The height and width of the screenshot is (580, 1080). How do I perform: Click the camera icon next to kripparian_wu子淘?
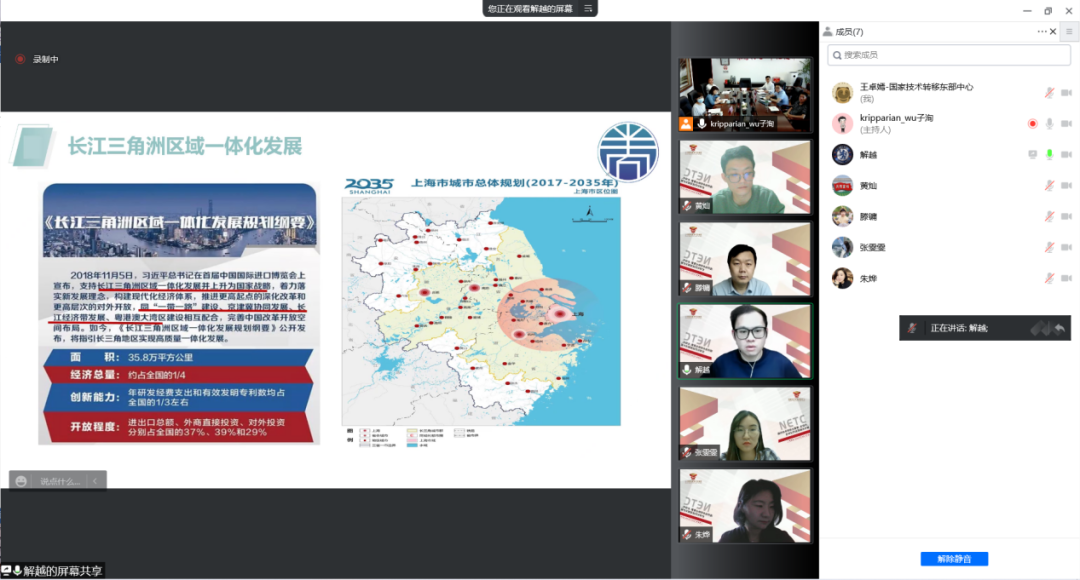pos(1066,122)
